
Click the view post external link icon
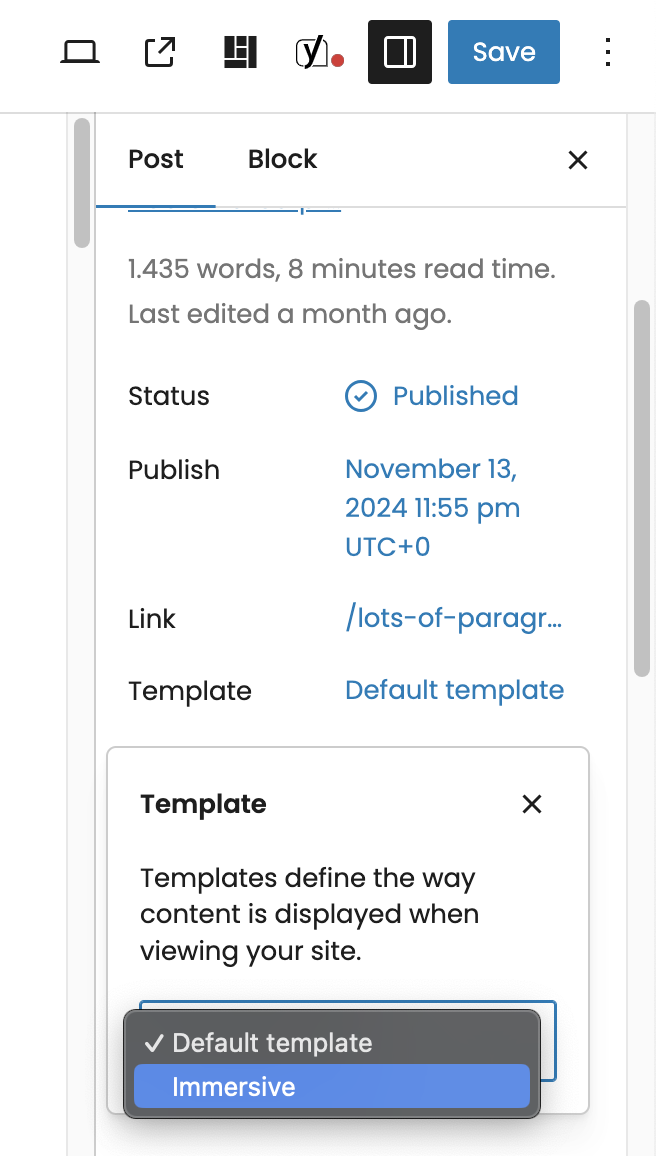[x=160, y=52]
